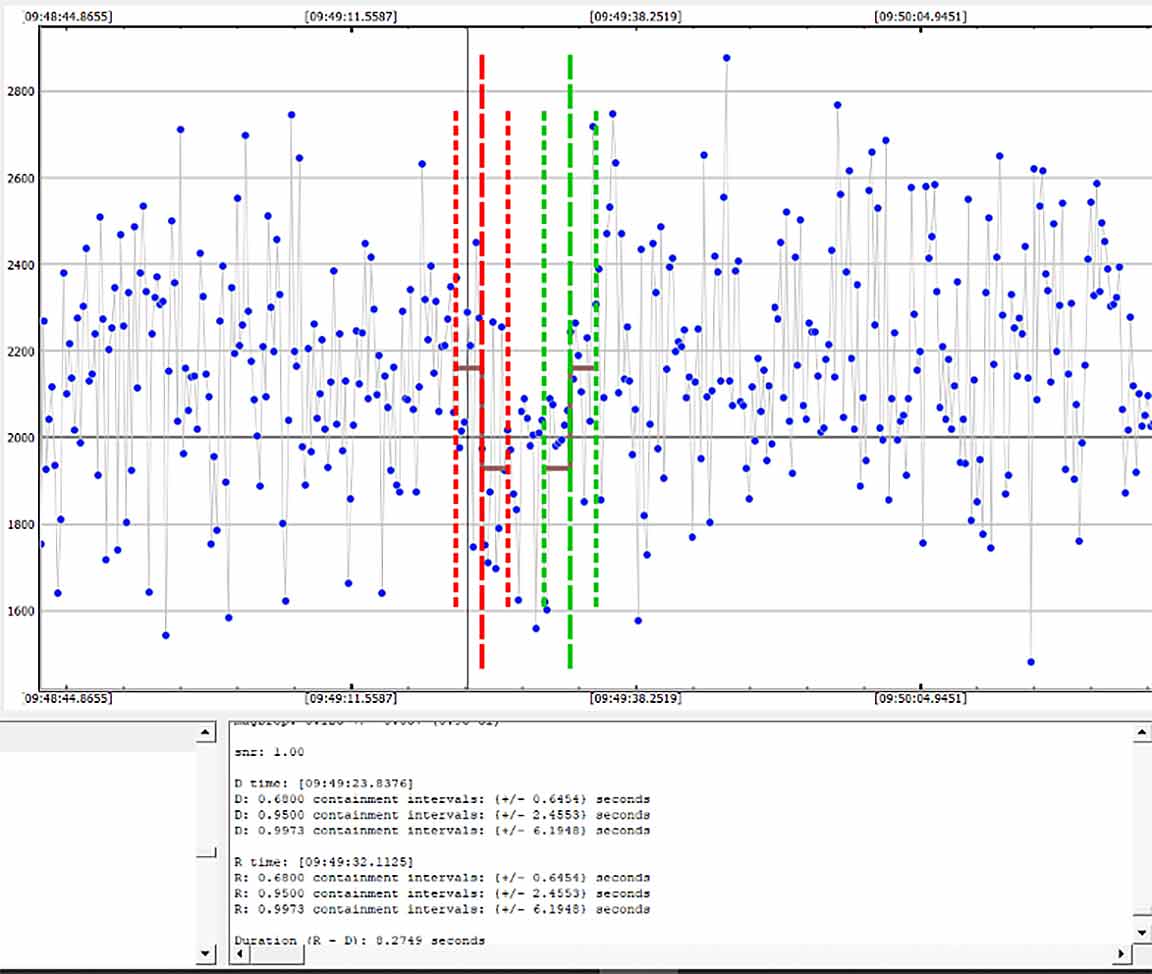The image size is (1152, 974).
Task: Click the lowest data point near 1500
Action: [x=1031, y=662]
